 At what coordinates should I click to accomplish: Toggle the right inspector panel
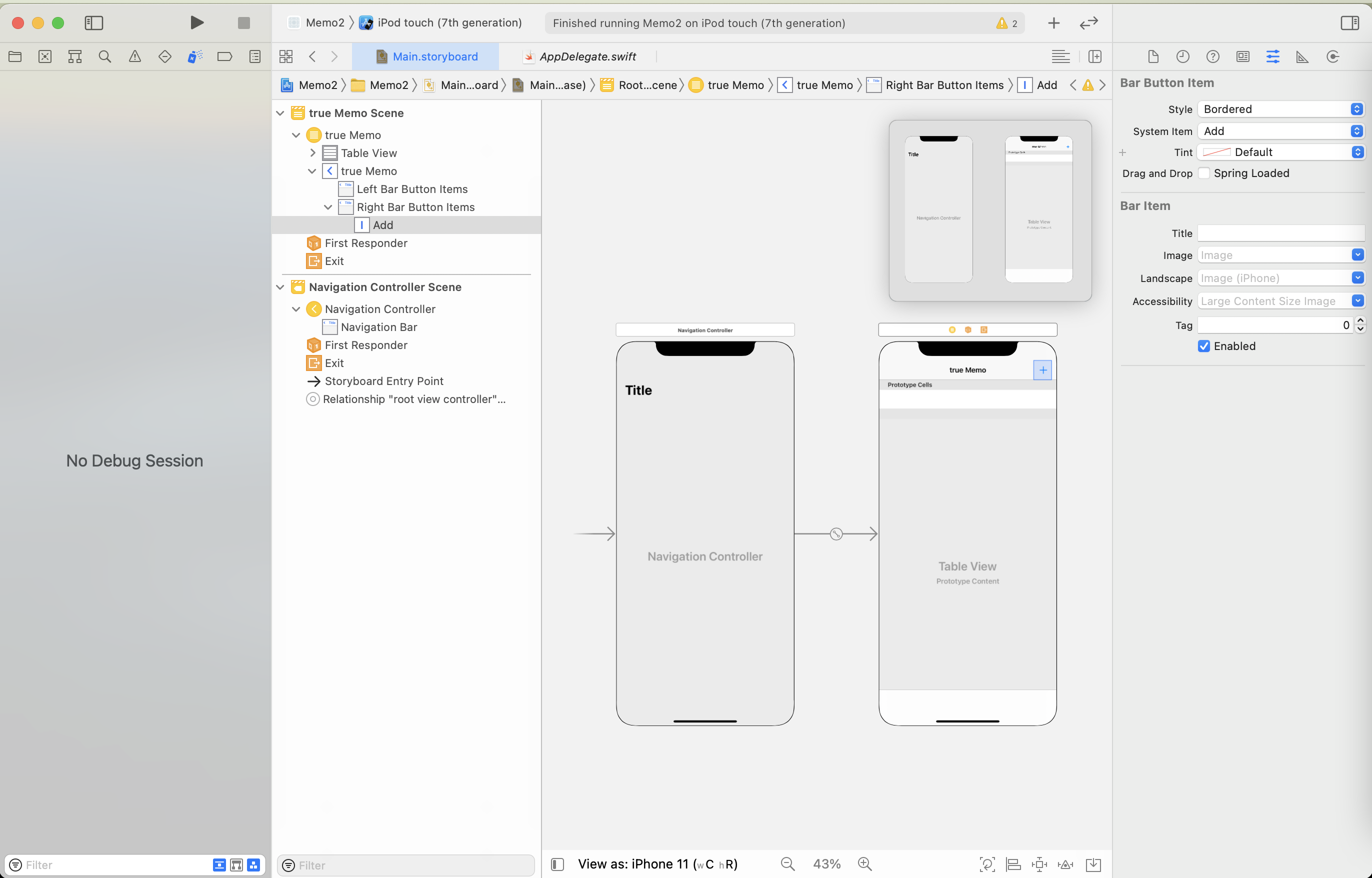[1349, 23]
